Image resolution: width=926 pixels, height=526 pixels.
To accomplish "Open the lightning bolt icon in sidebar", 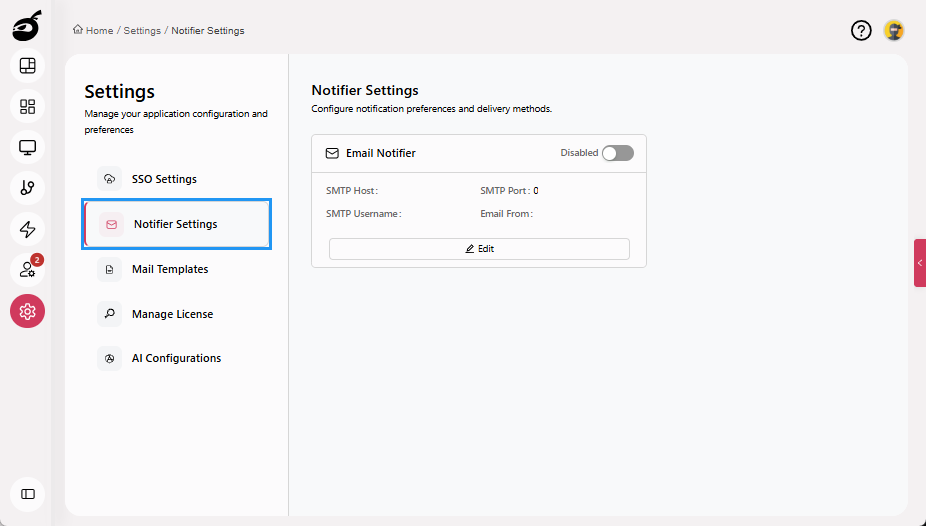I will [27, 229].
